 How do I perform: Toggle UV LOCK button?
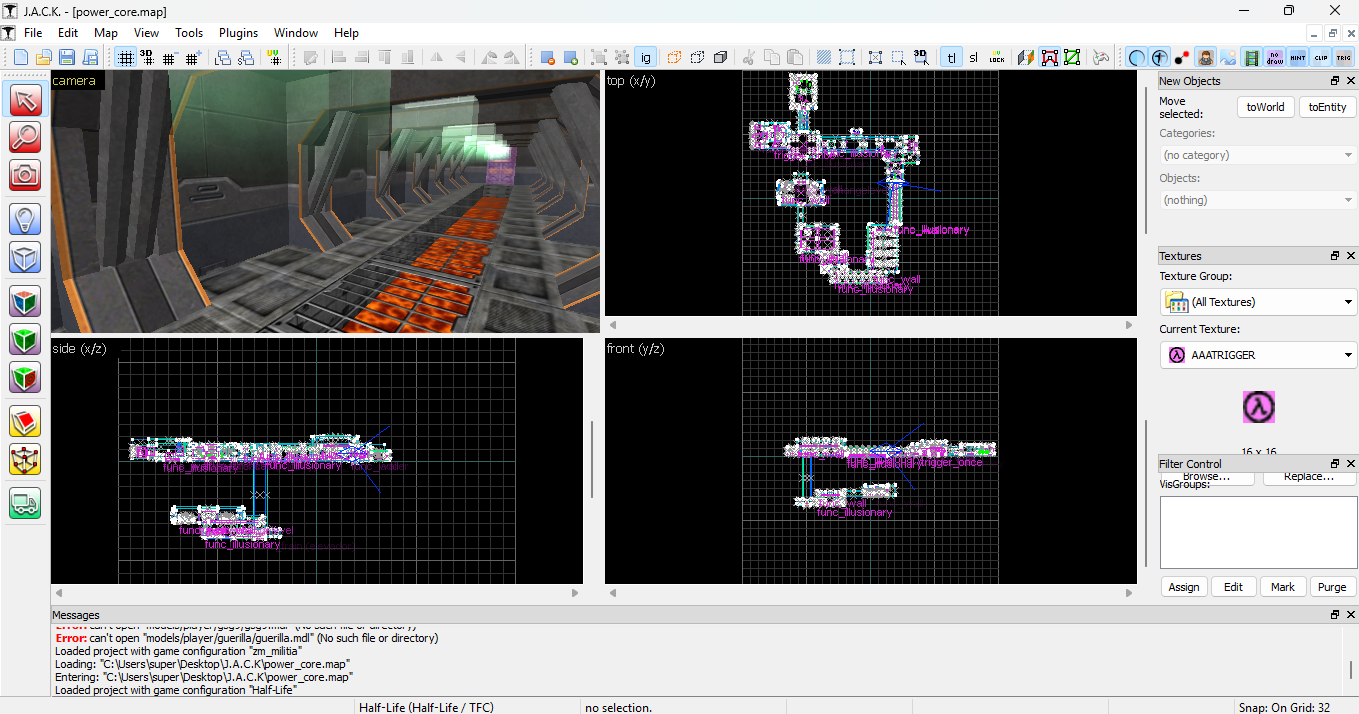click(997, 57)
